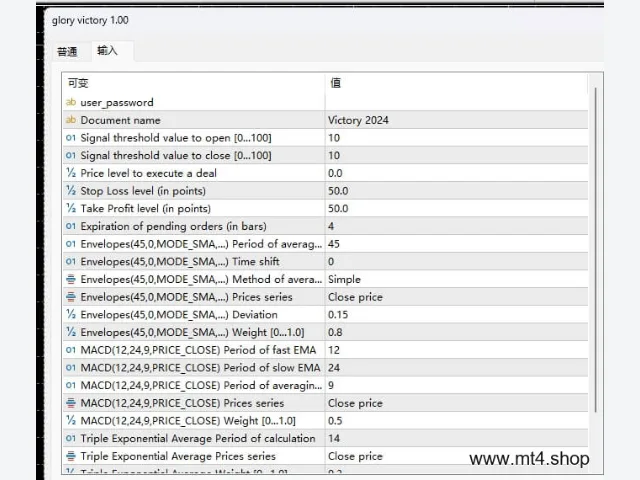Click double icon for Envelopes Weight
640x480 pixels.
(71, 332)
